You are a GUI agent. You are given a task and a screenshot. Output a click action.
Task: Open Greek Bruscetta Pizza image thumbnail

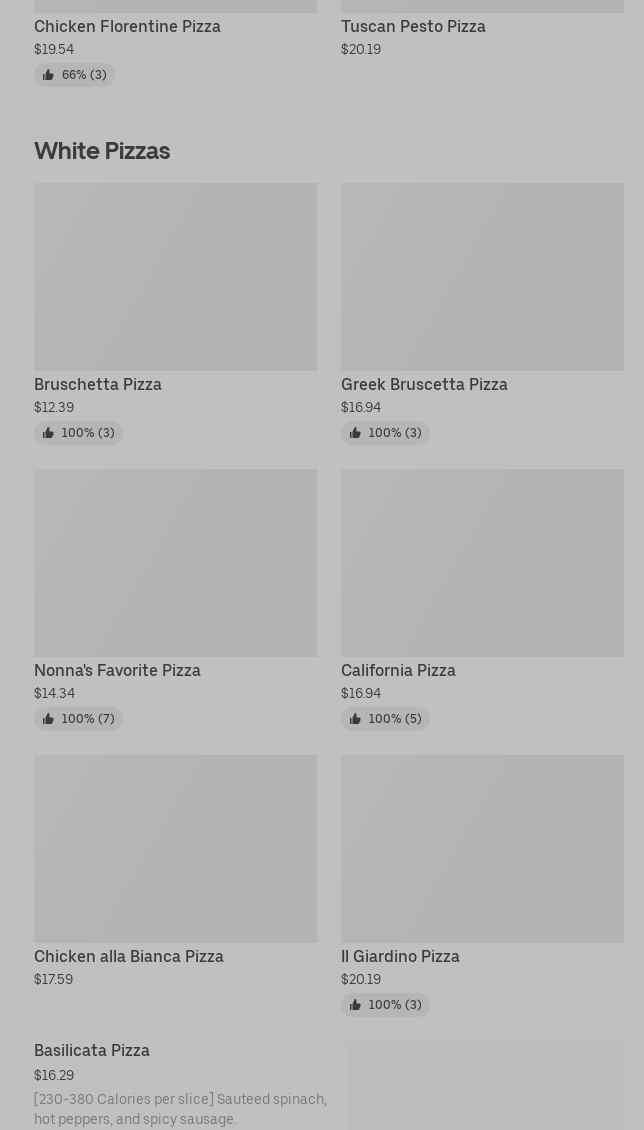pyautogui.click(x=482, y=276)
